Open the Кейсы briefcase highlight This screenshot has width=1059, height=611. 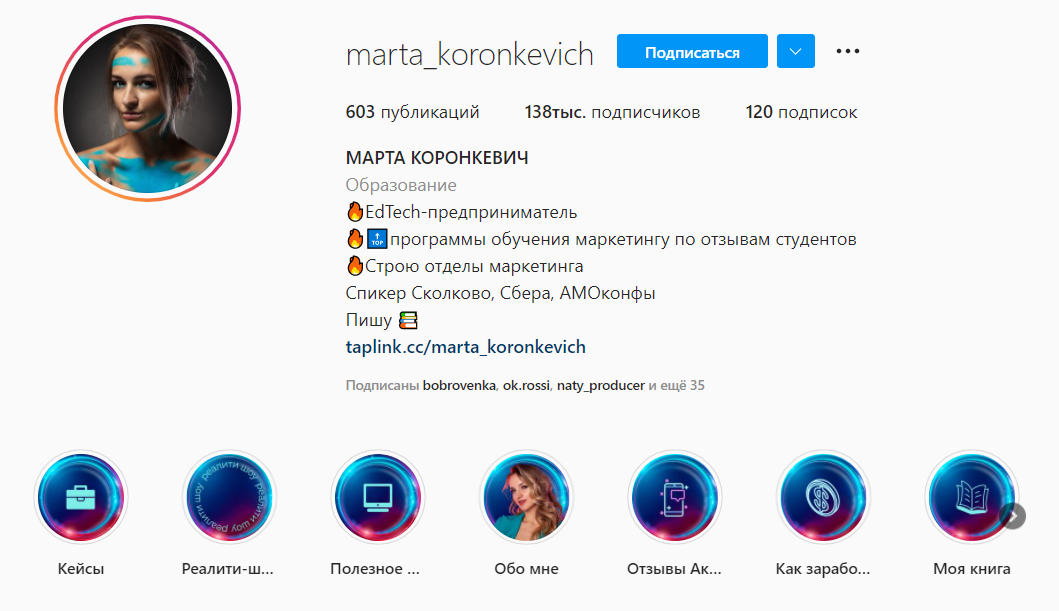tap(80, 498)
